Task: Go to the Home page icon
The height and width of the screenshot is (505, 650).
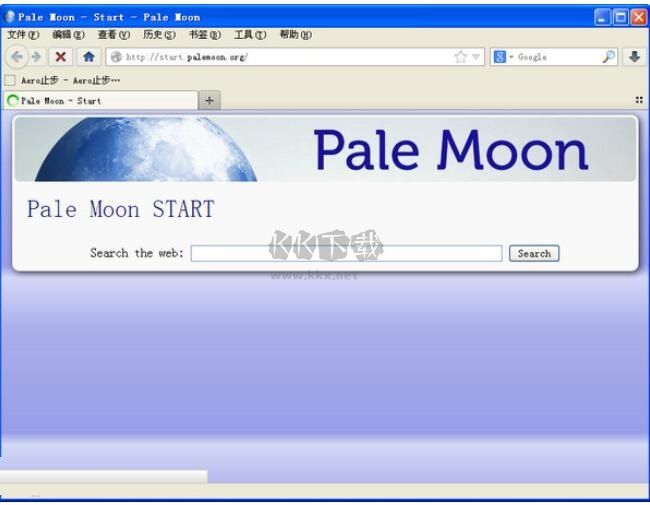Action: (x=88, y=57)
